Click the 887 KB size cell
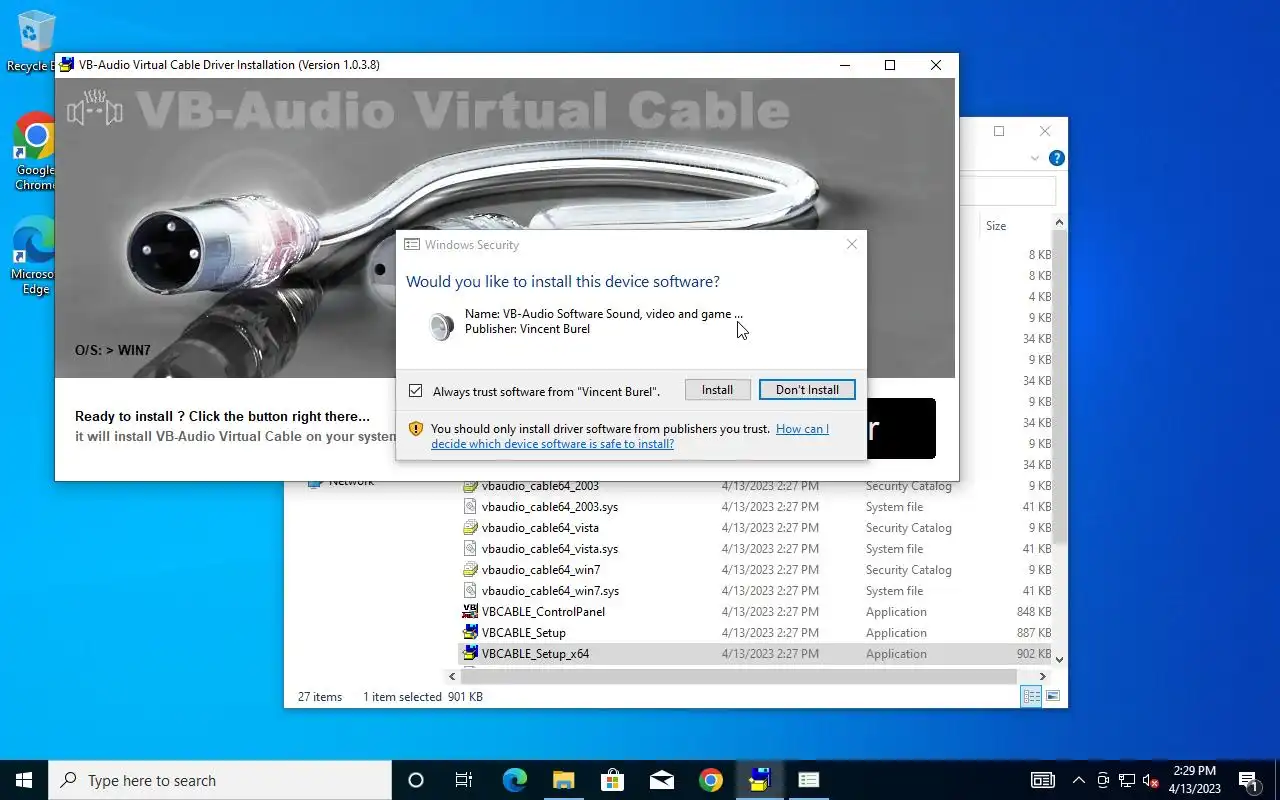1280x800 pixels. point(1033,633)
